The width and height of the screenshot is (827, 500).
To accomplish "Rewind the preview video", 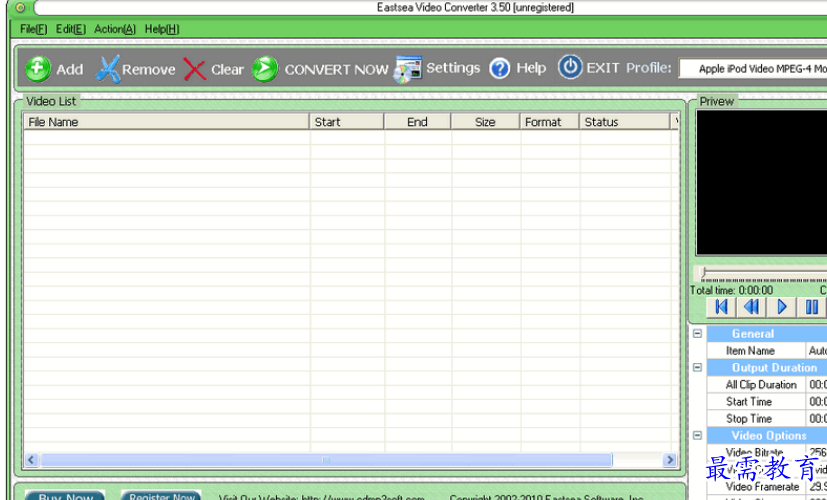I will click(751, 306).
